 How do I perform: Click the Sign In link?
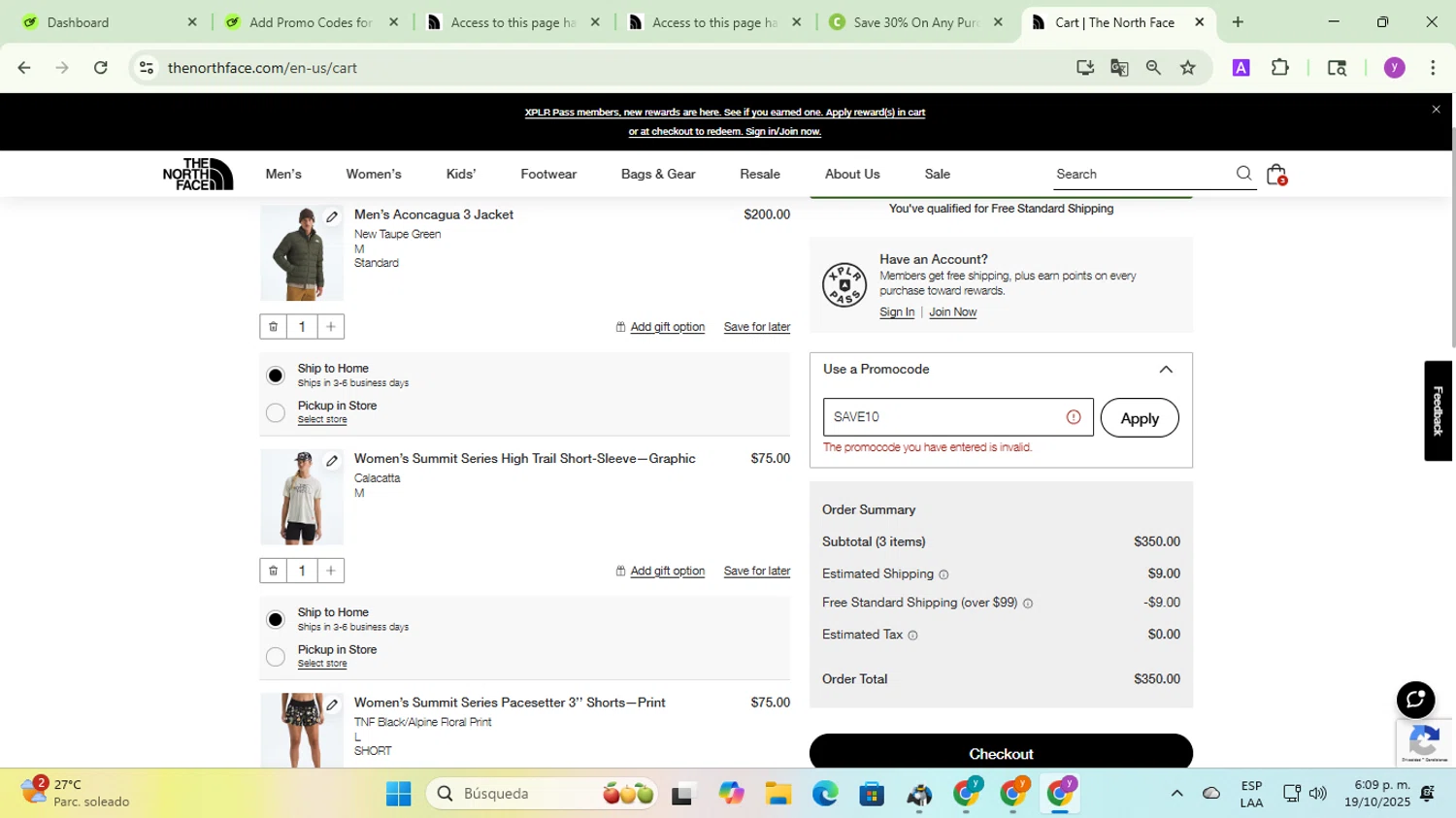[897, 312]
